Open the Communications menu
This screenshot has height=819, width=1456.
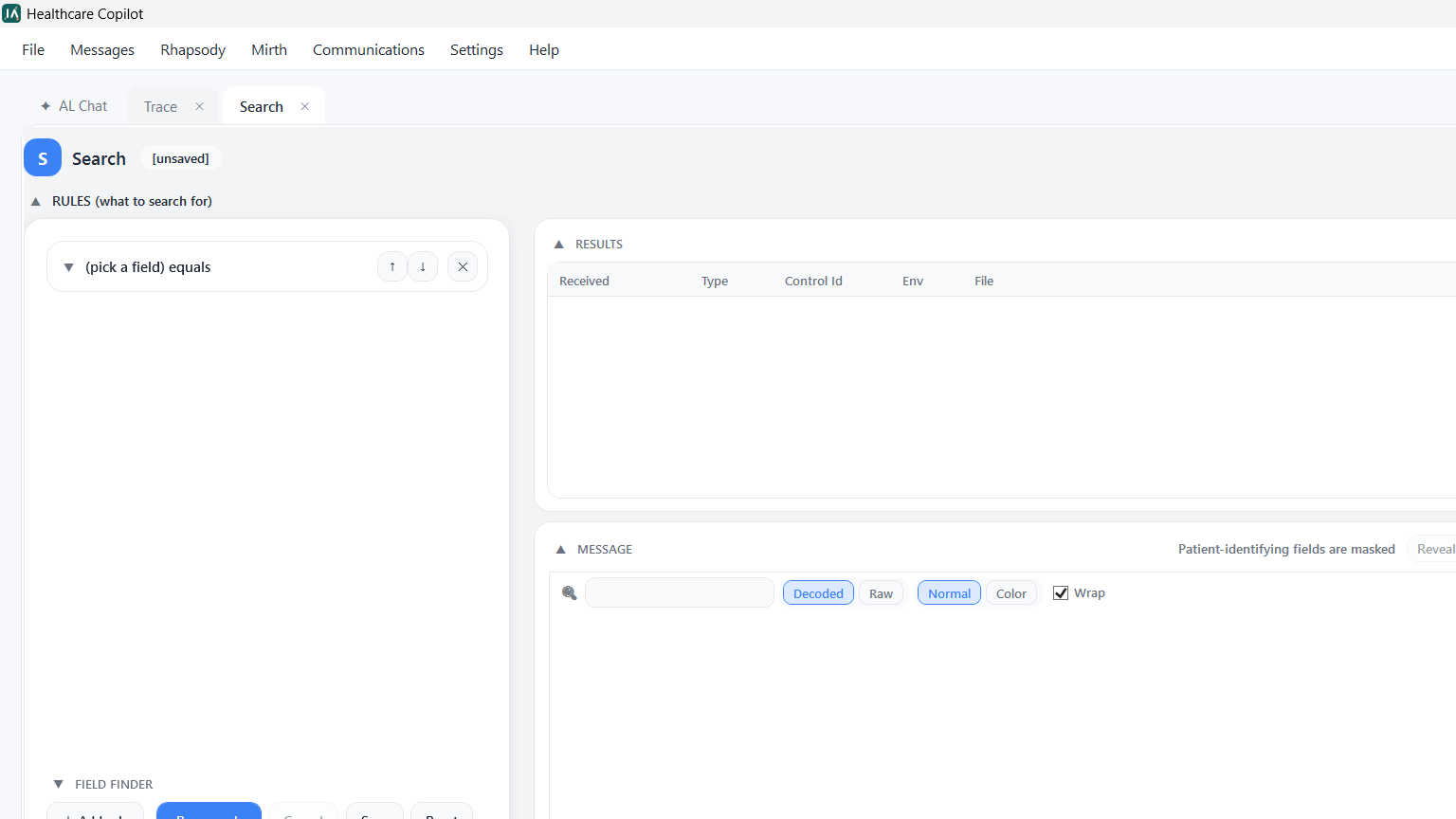369,49
